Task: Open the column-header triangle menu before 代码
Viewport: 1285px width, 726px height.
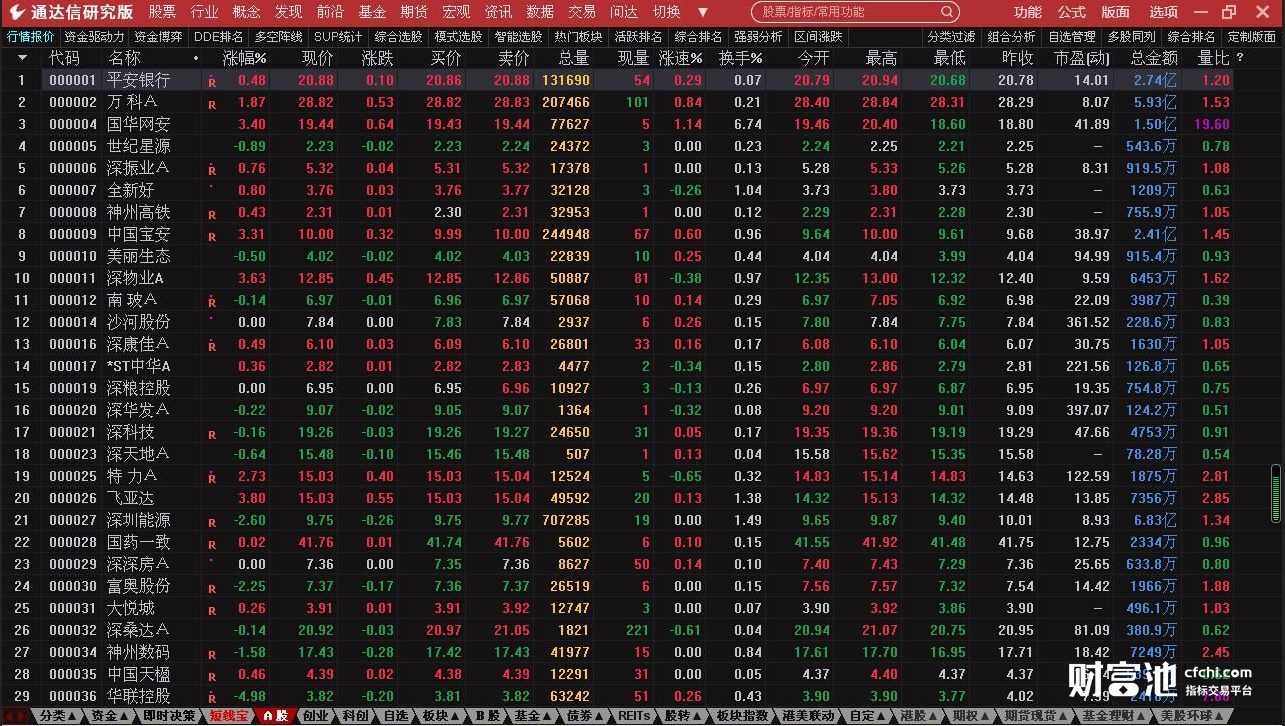Action: pyautogui.click(x=22, y=58)
